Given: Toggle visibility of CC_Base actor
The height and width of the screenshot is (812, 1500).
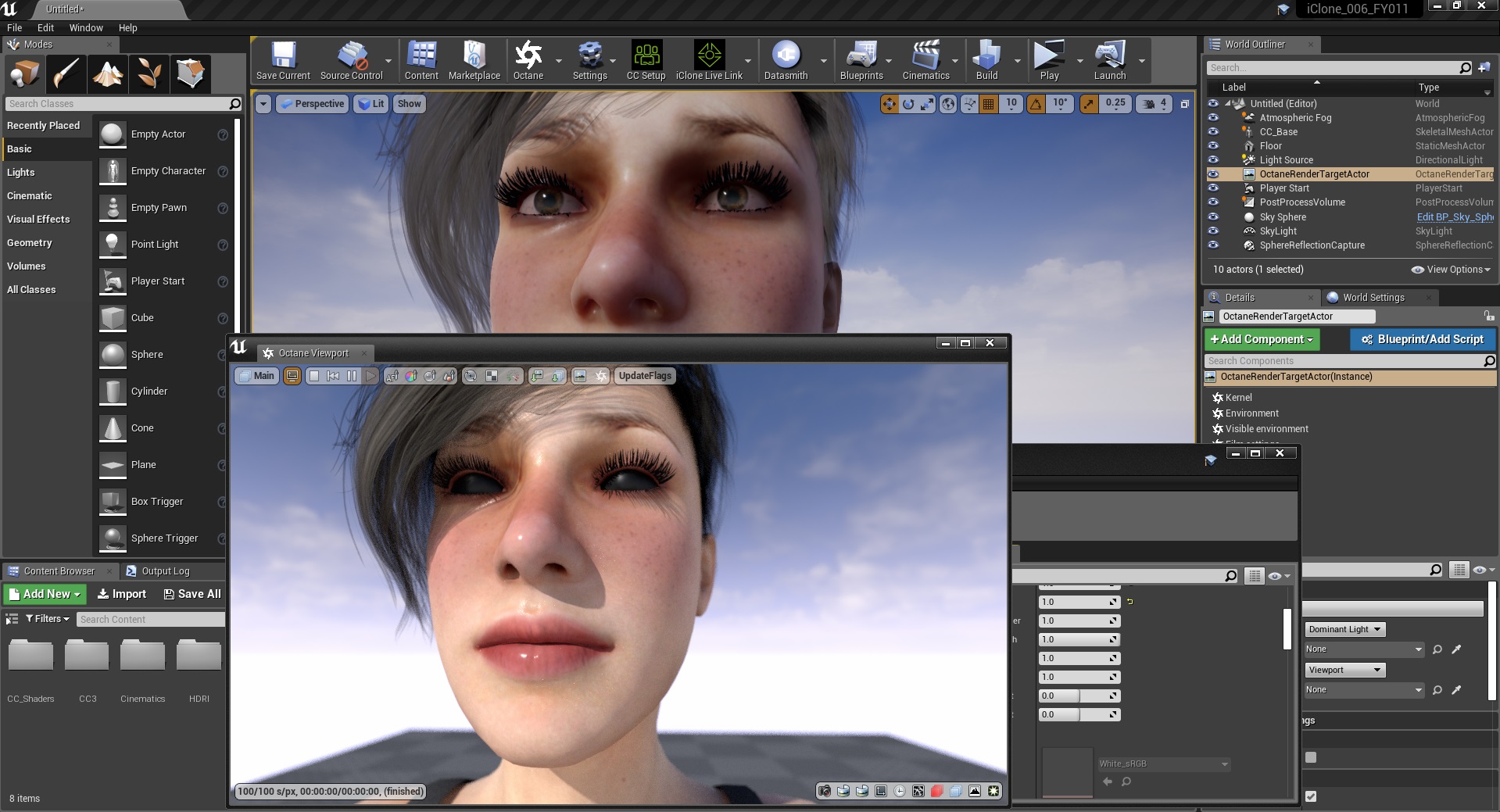Looking at the screenshot, I should pos(1213,132).
